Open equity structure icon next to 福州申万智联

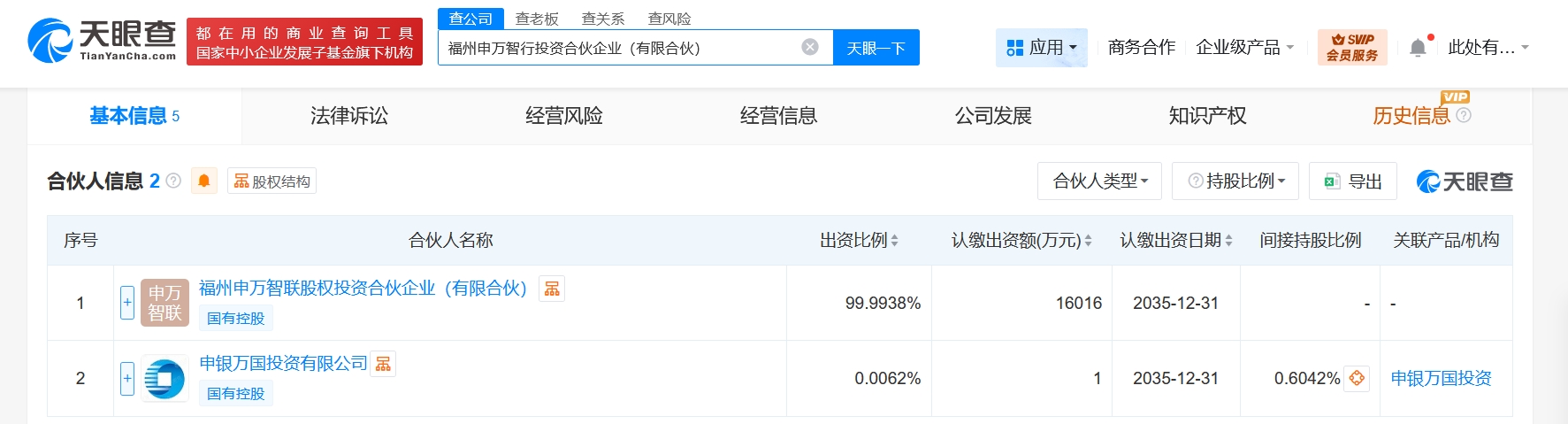coord(552,289)
